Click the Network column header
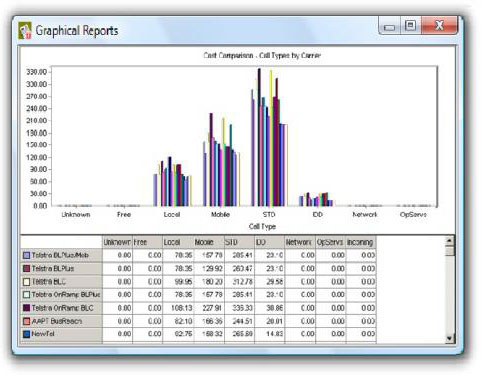The image size is (481, 375). [300, 242]
